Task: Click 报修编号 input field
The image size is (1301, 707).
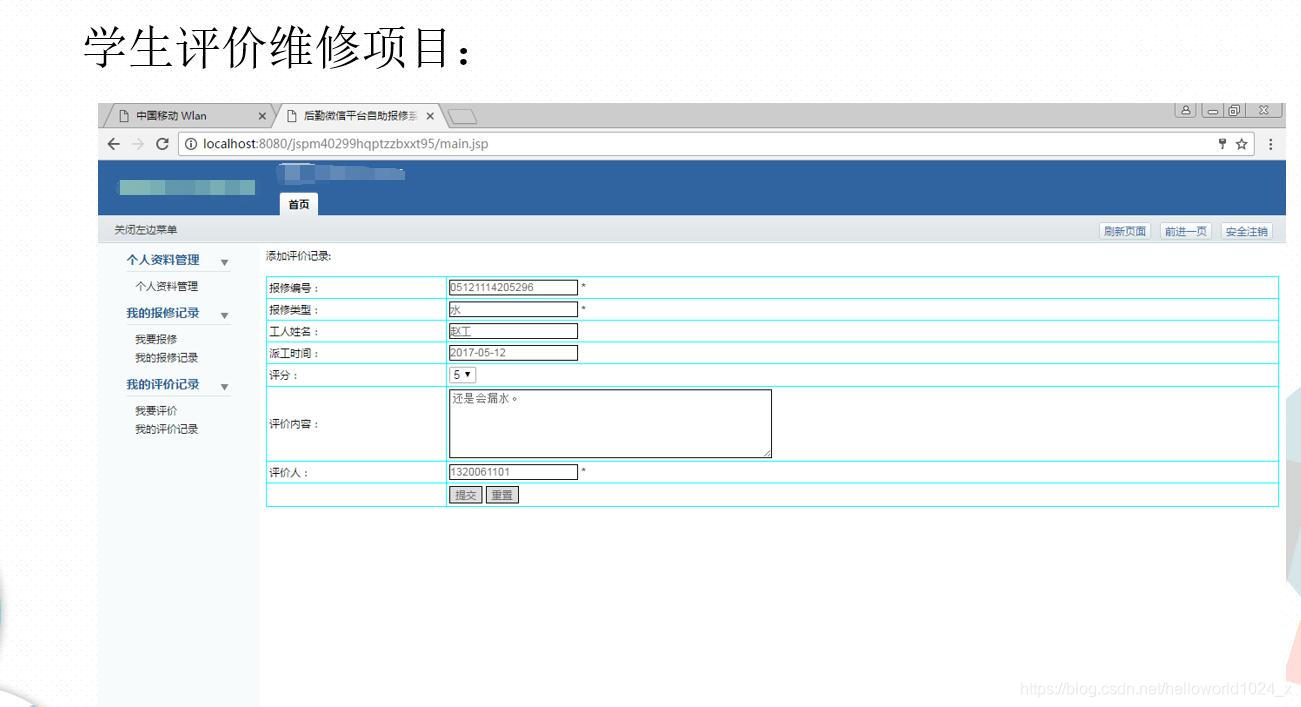Action: (x=513, y=287)
